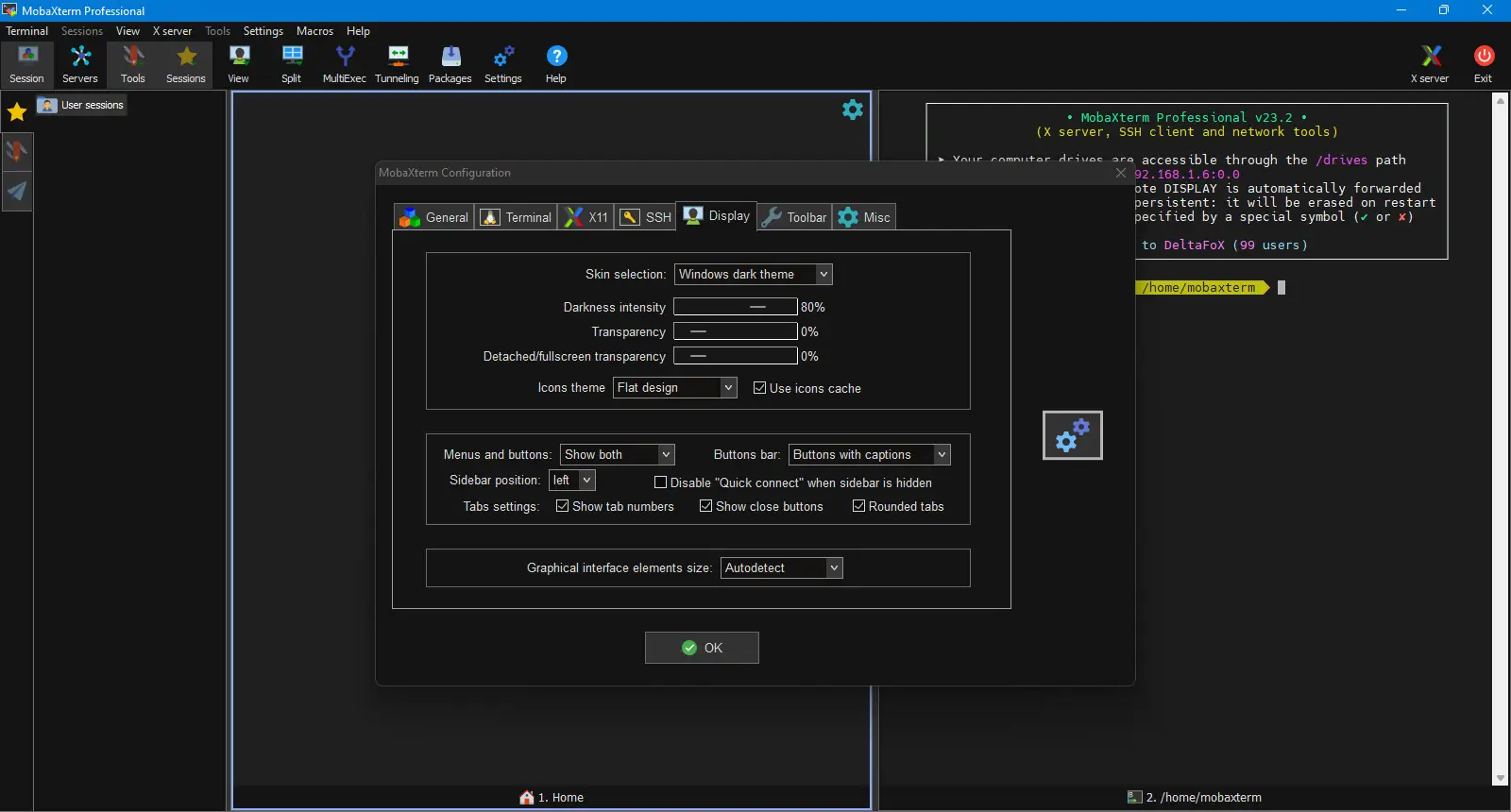Open the Skin selection dropdown
Screen dimensions: 1511x812
pyautogui.click(x=754, y=275)
